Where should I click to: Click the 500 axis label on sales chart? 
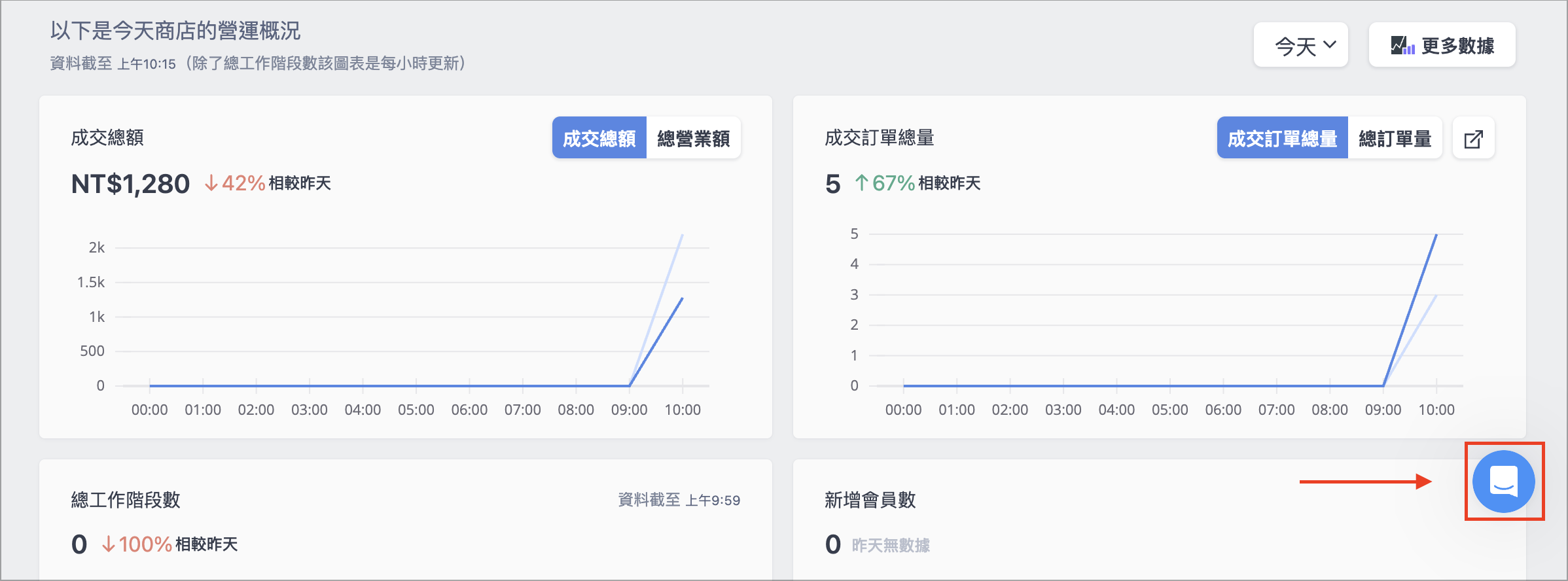click(x=92, y=351)
